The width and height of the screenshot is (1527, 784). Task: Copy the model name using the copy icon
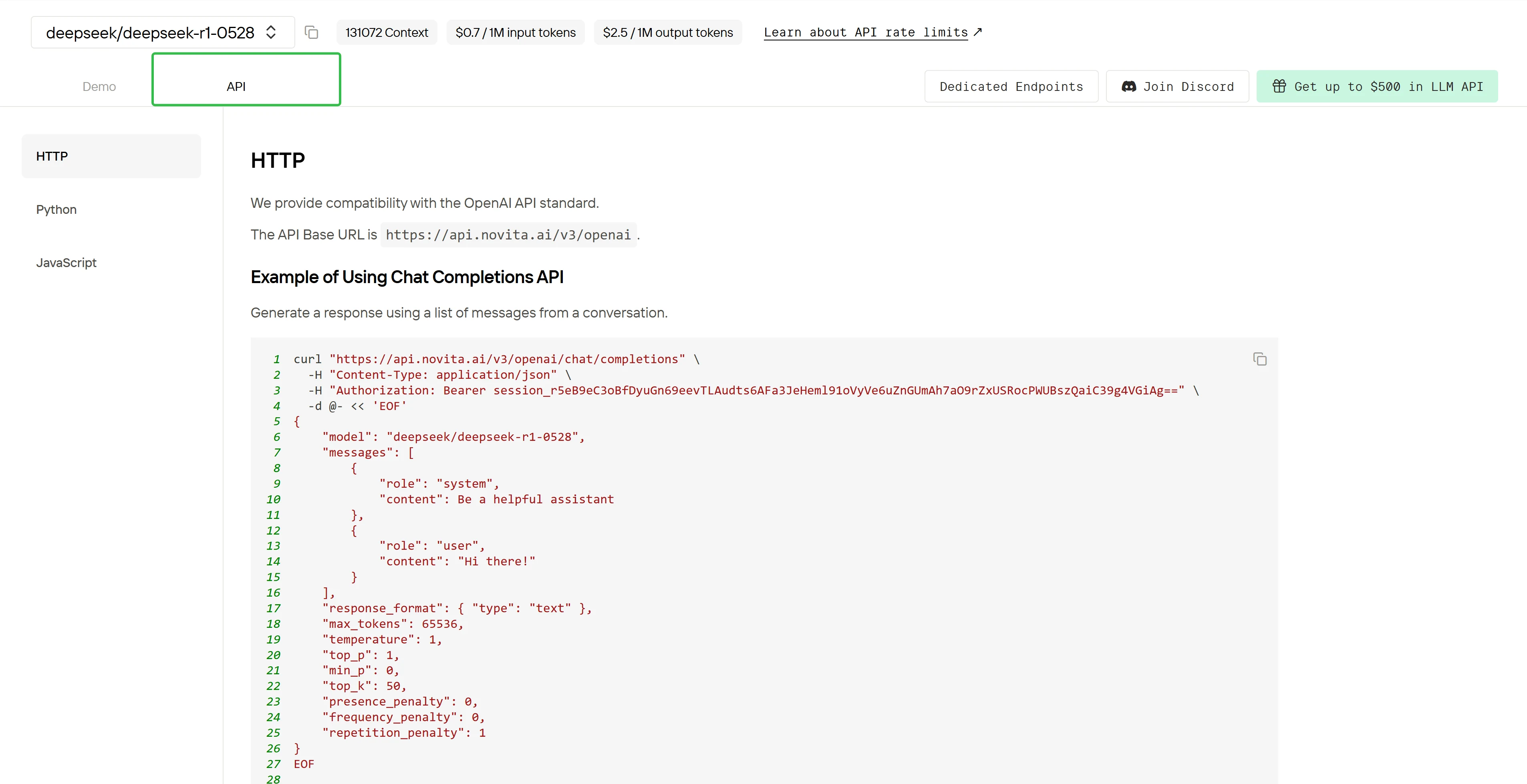(x=312, y=32)
